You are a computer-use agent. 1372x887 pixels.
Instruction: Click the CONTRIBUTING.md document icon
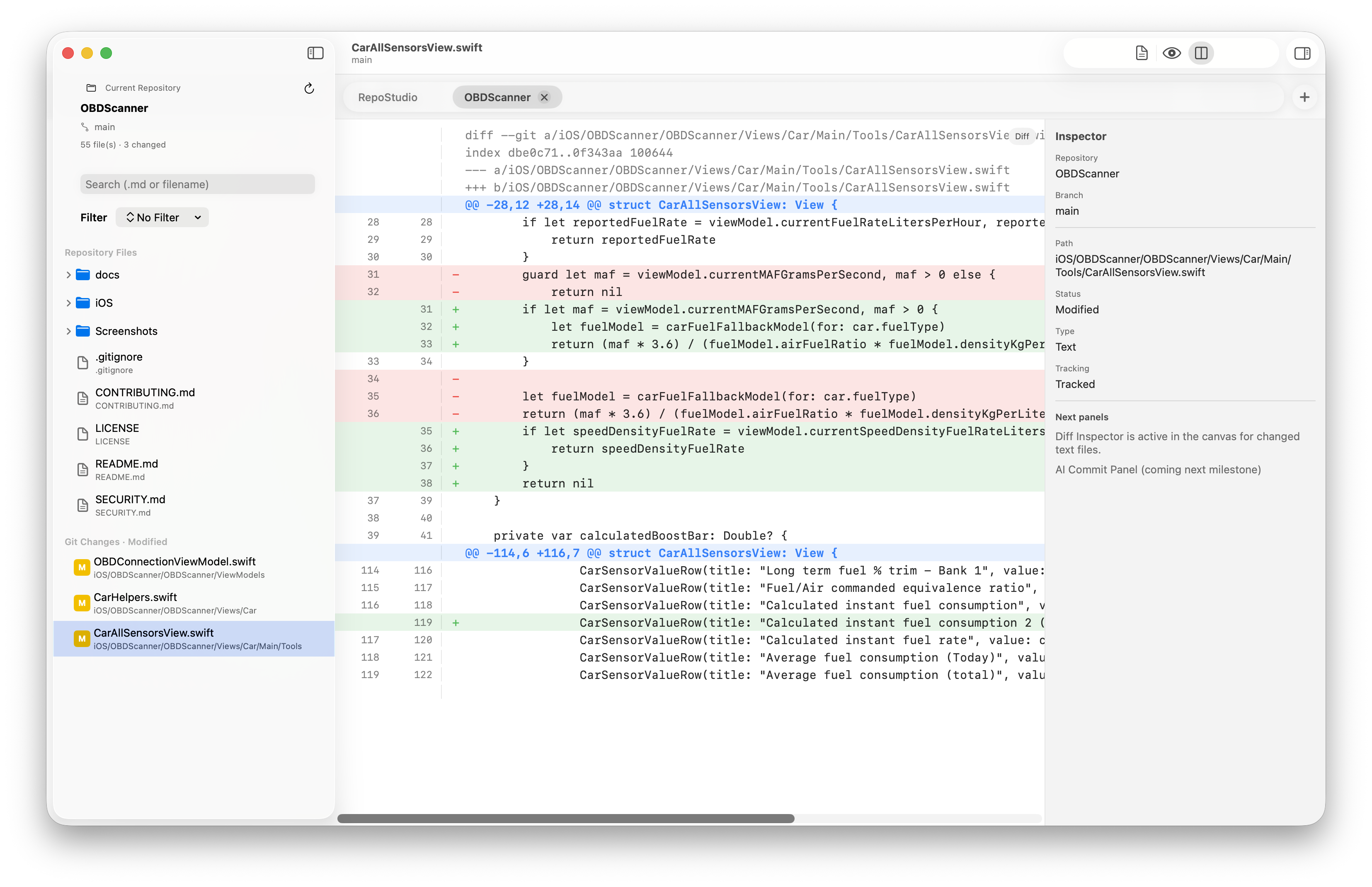click(83, 399)
